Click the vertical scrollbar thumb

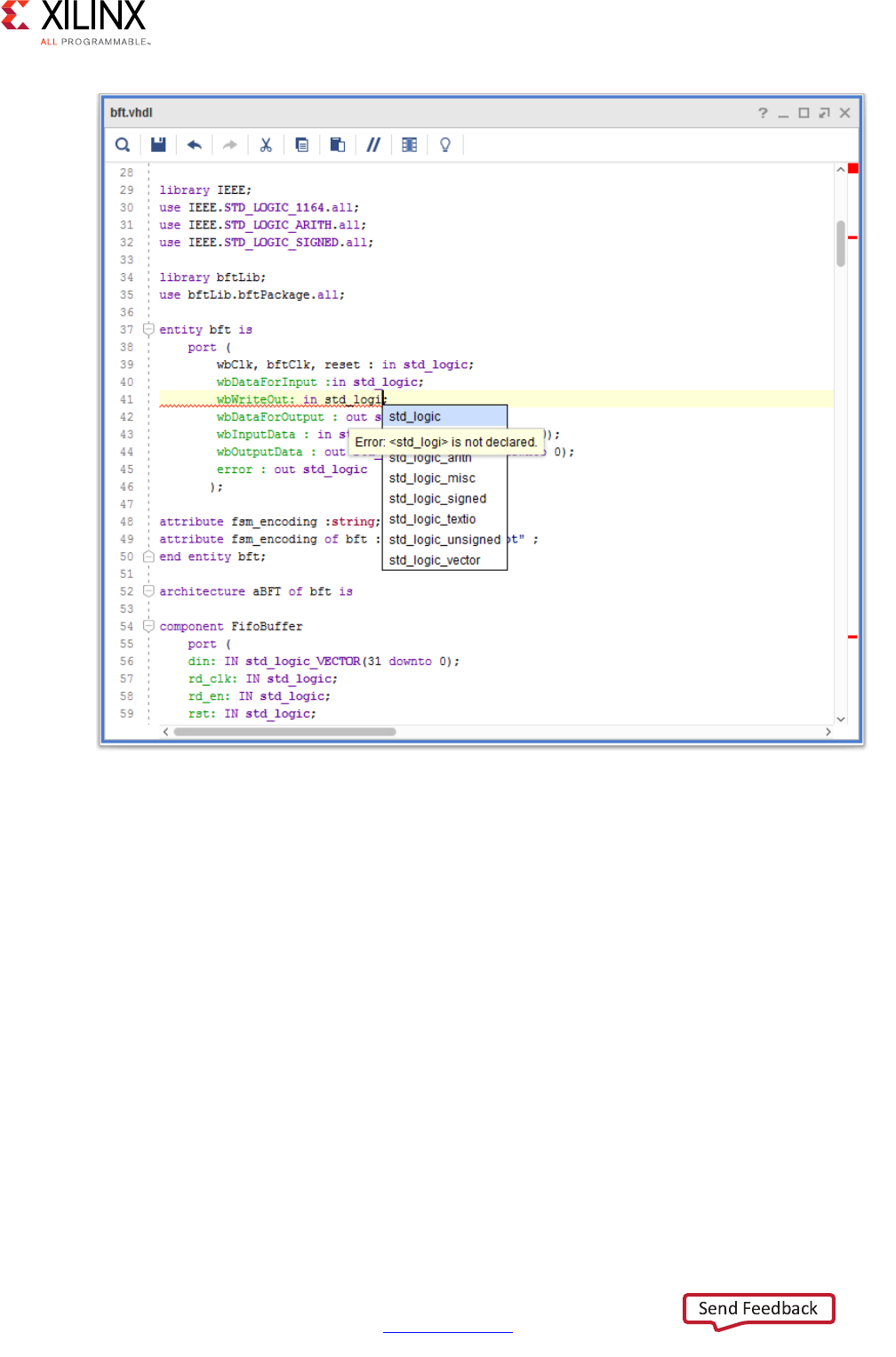tap(841, 244)
